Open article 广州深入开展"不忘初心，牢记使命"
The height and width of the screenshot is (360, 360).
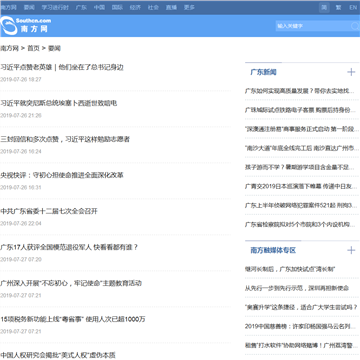point(71,283)
